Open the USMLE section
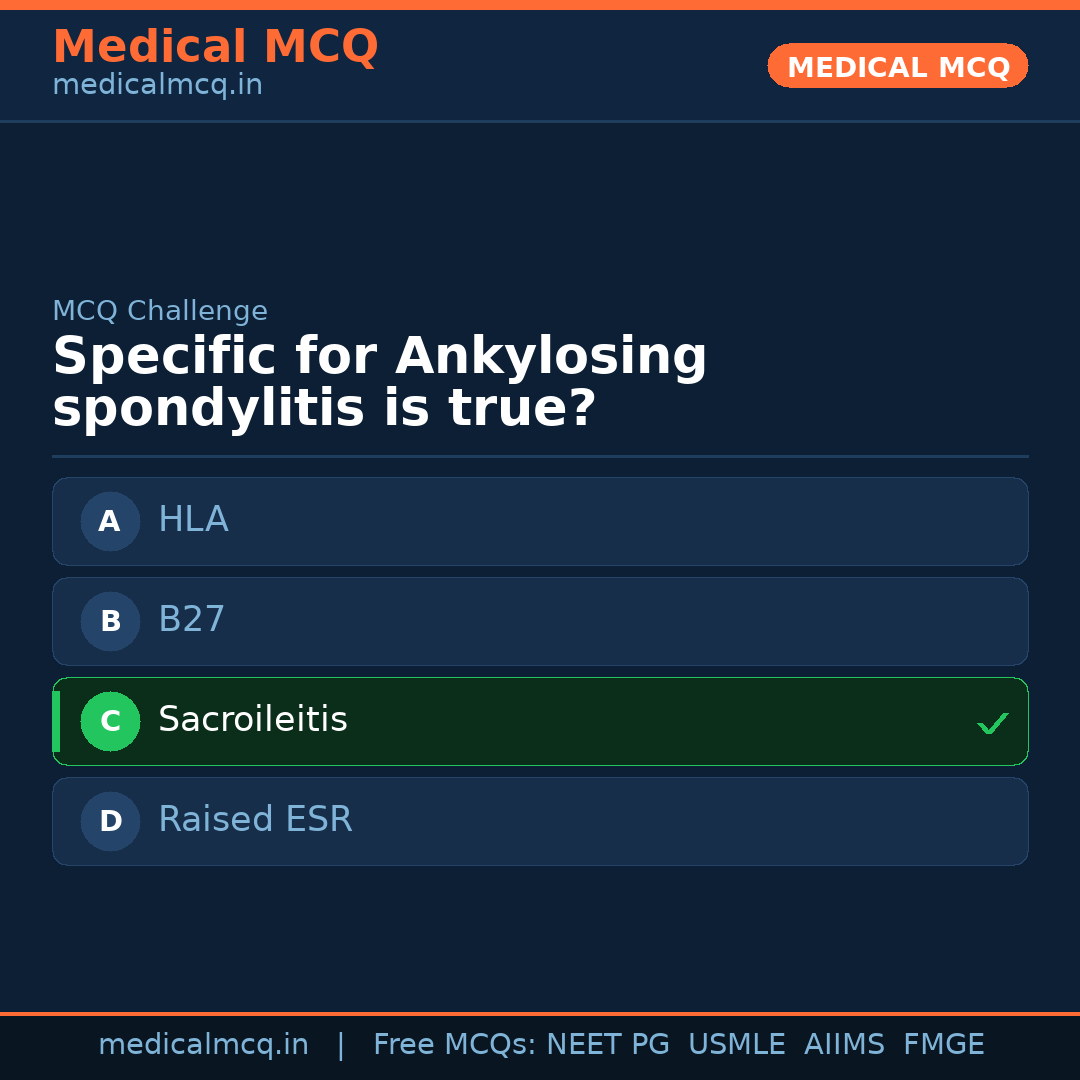 [737, 1043]
